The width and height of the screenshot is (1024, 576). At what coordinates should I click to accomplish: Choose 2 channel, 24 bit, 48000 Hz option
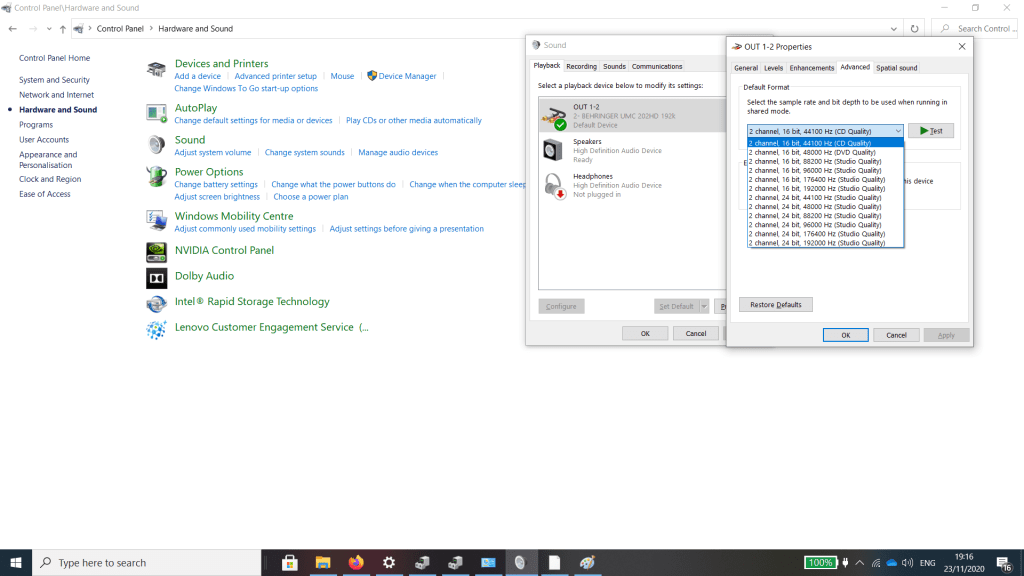tap(817, 206)
